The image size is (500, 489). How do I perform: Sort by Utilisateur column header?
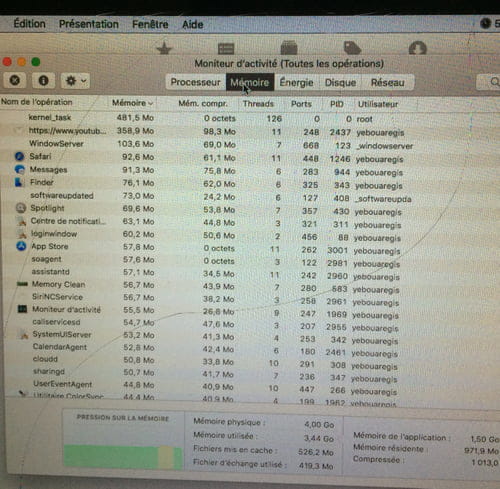click(378, 104)
